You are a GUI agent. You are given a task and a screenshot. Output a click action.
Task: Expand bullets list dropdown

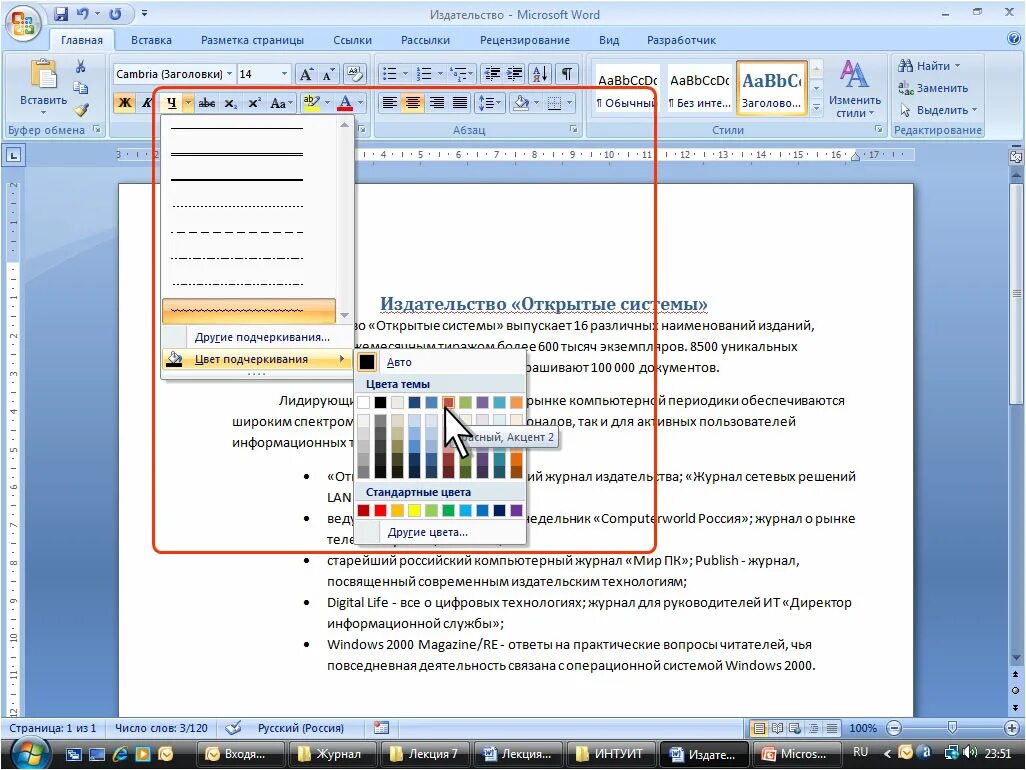[x=405, y=74]
